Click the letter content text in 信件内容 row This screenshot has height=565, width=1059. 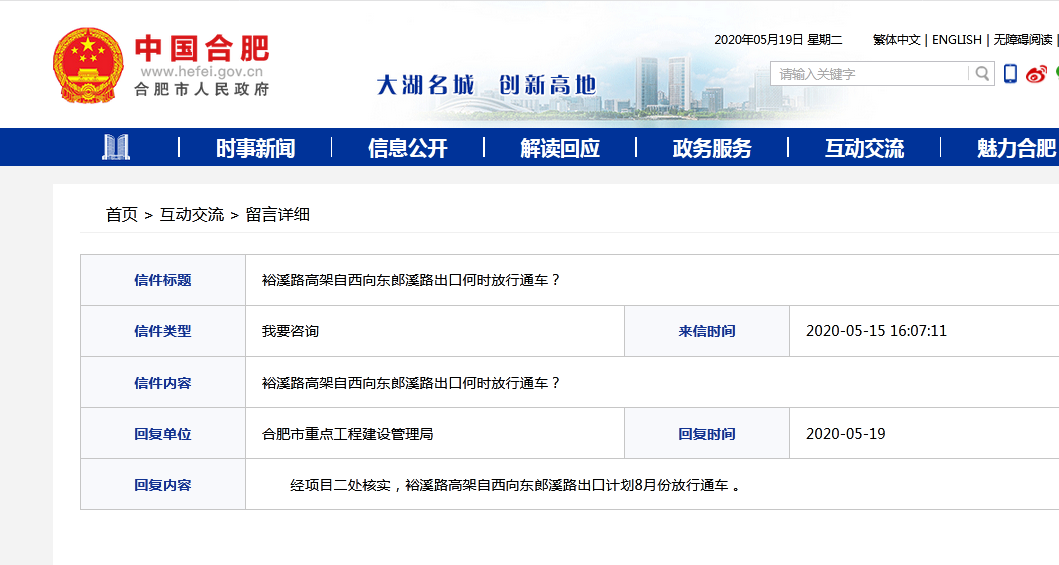click(411, 383)
